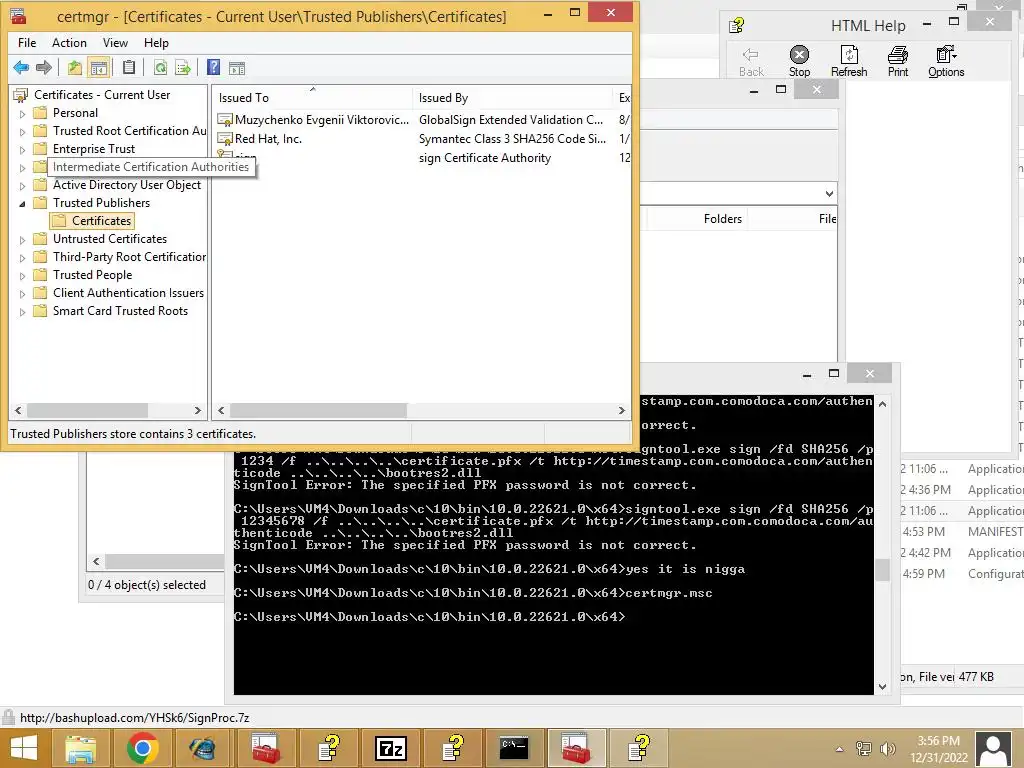
Task: Expand the Personal store node
Action: pyautogui.click(x=22, y=114)
